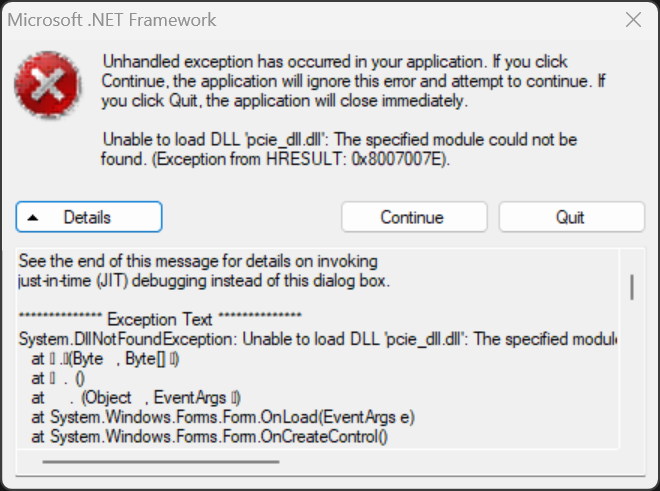Click the just-in-time (JIT) debugging line
The image size is (660, 491).
tap(203, 282)
